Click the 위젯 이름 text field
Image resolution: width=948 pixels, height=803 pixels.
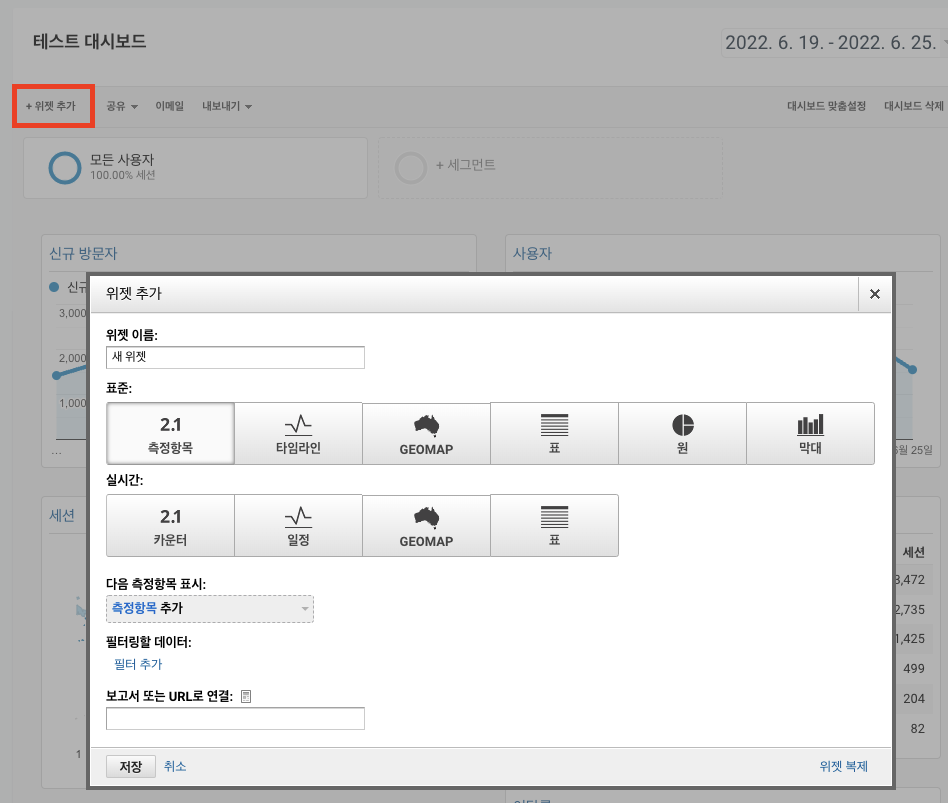tap(235, 357)
